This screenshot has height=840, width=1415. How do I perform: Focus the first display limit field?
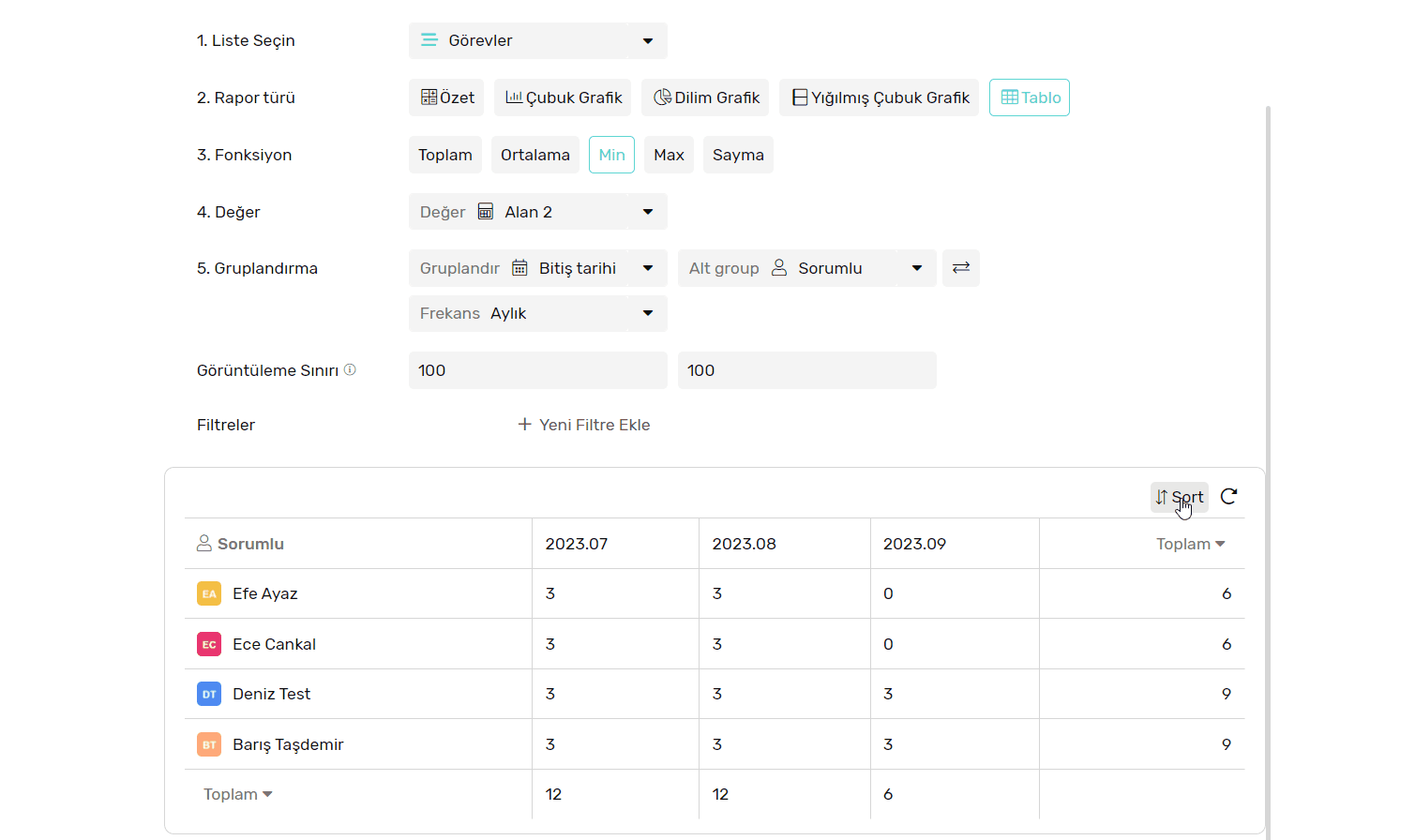coord(538,370)
